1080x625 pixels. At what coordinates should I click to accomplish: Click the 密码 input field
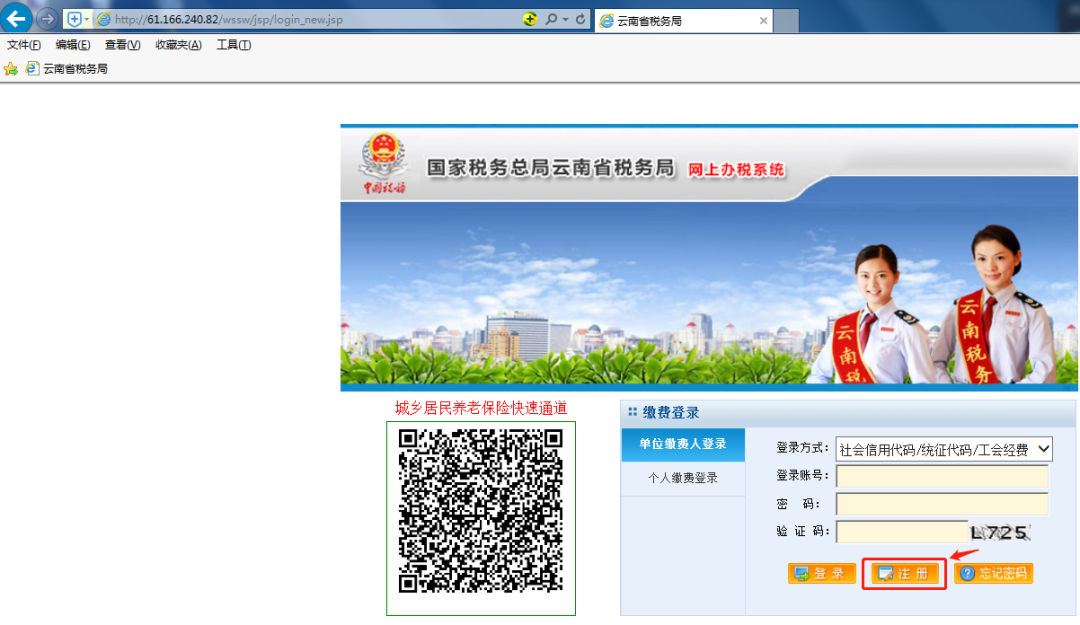[x=942, y=504]
